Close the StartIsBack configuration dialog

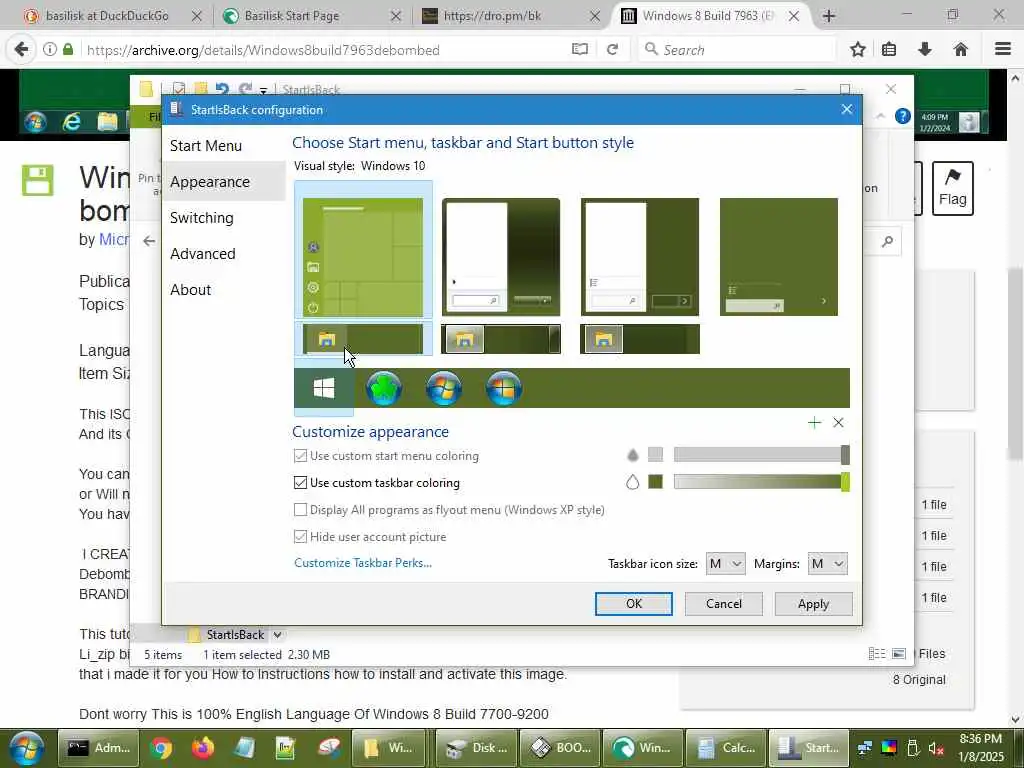[846, 109]
